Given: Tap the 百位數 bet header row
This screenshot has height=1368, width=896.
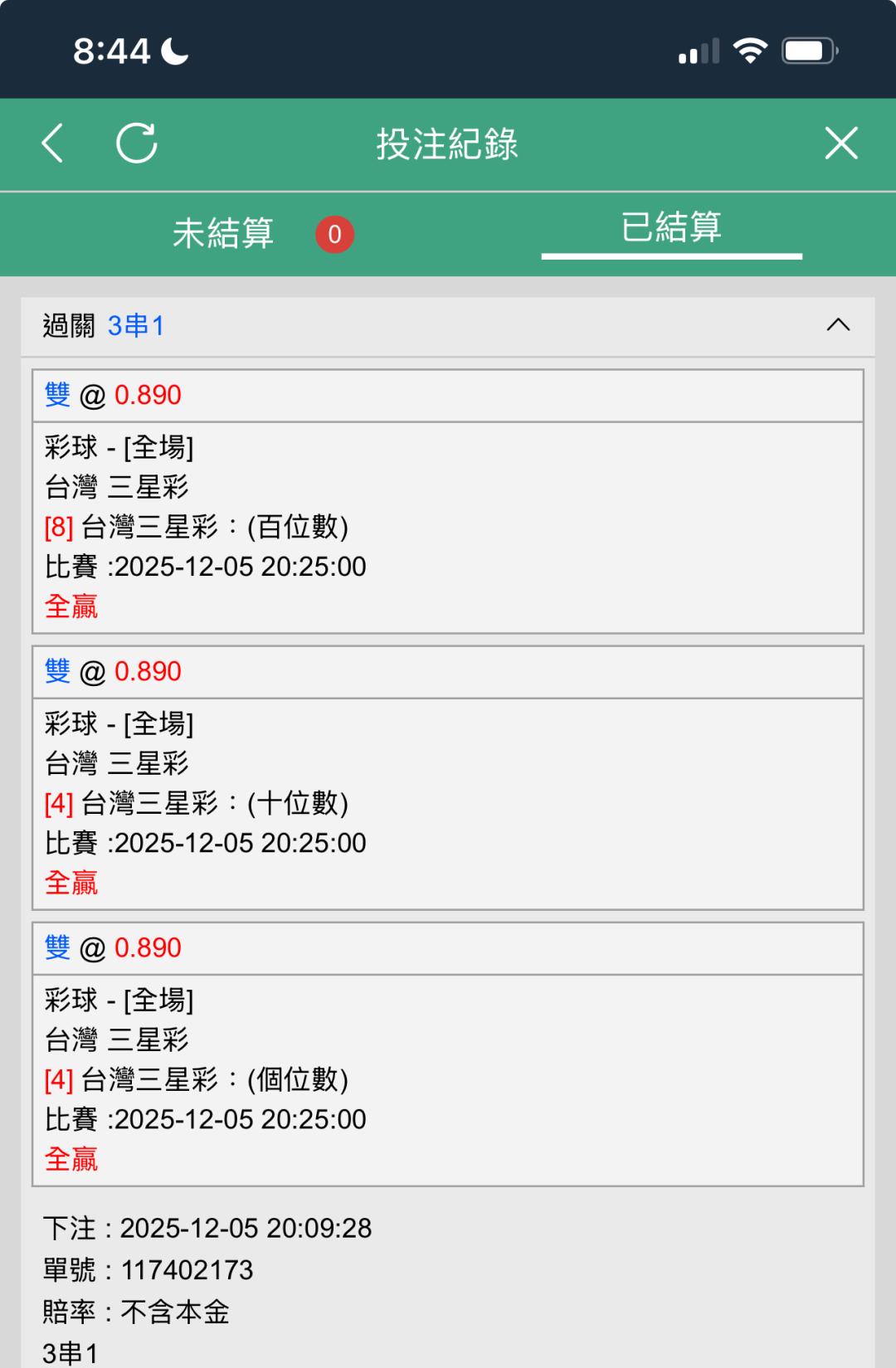Looking at the screenshot, I should (x=447, y=396).
